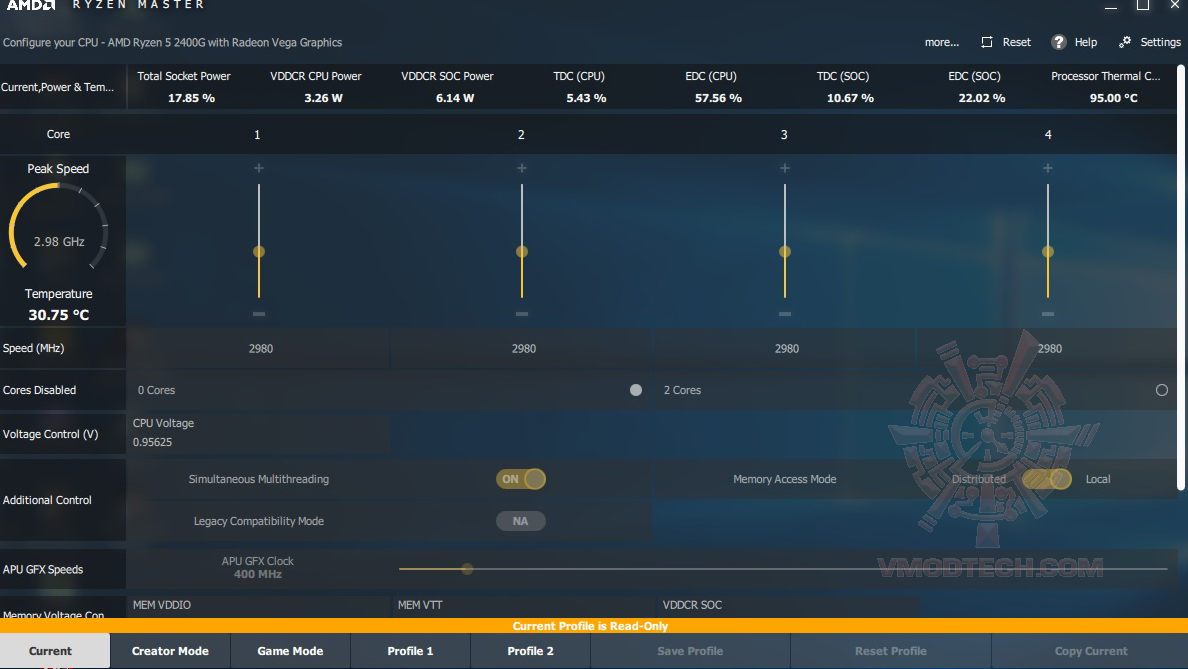Click VDDCR SOC Power 6.14 W value

[455, 98]
